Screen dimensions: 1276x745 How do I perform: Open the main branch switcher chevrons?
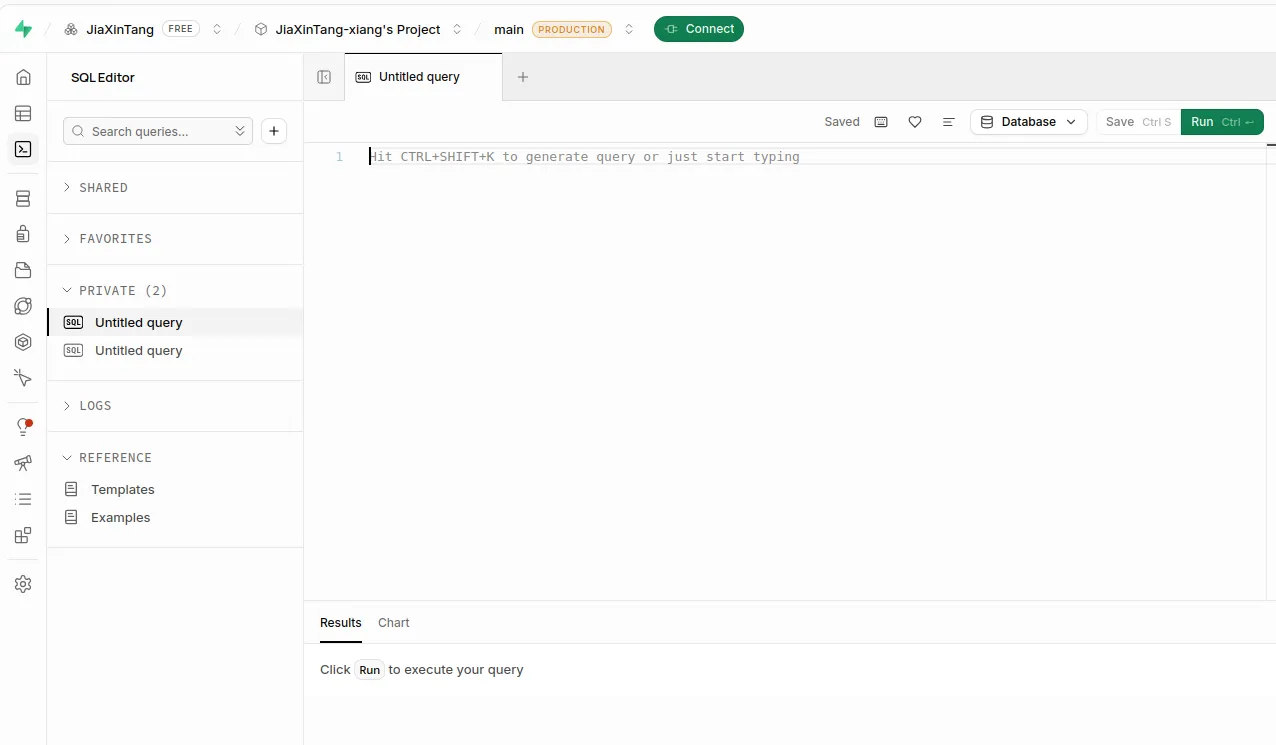click(x=629, y=29)
